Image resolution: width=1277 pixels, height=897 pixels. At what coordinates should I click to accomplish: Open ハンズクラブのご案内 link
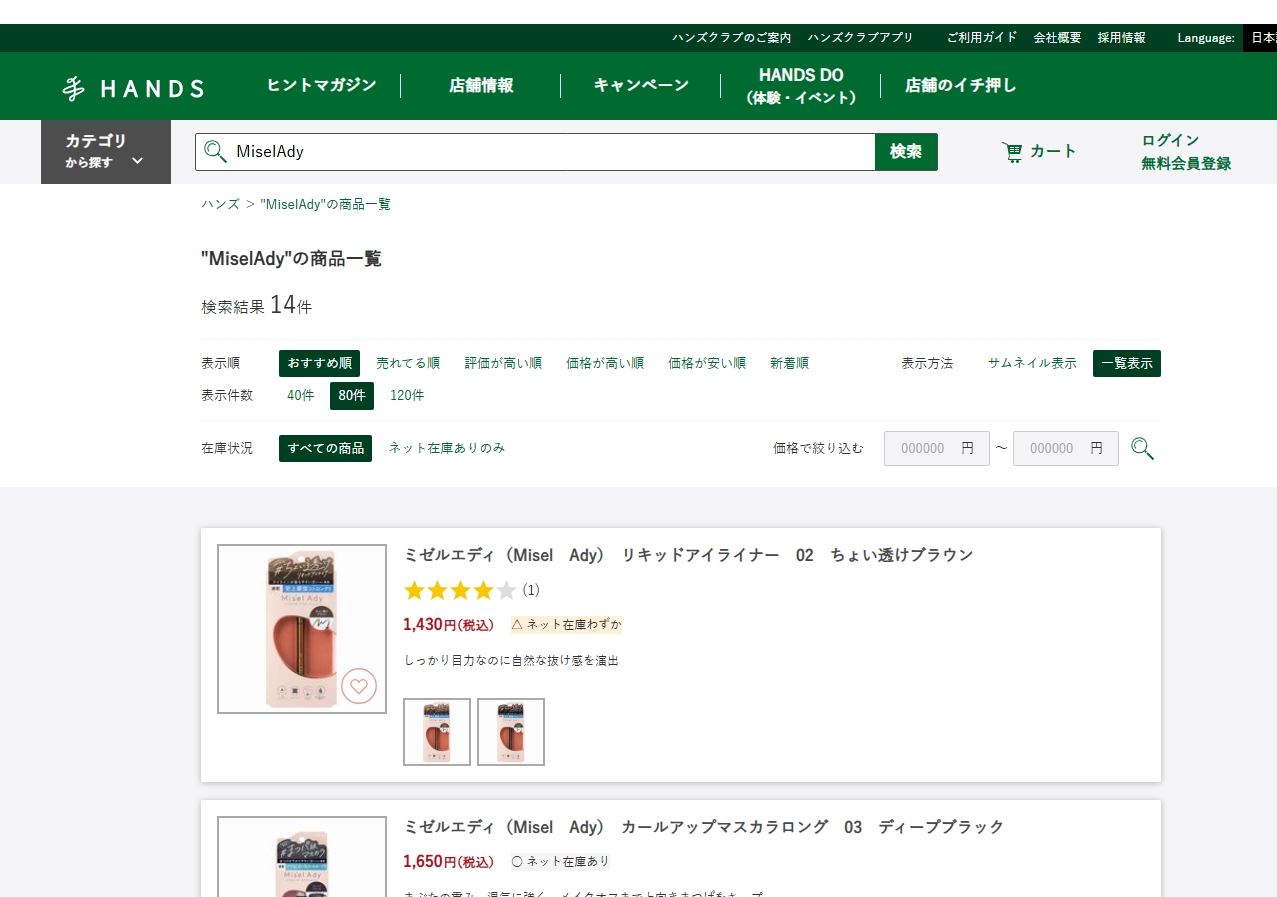point(731,38)
